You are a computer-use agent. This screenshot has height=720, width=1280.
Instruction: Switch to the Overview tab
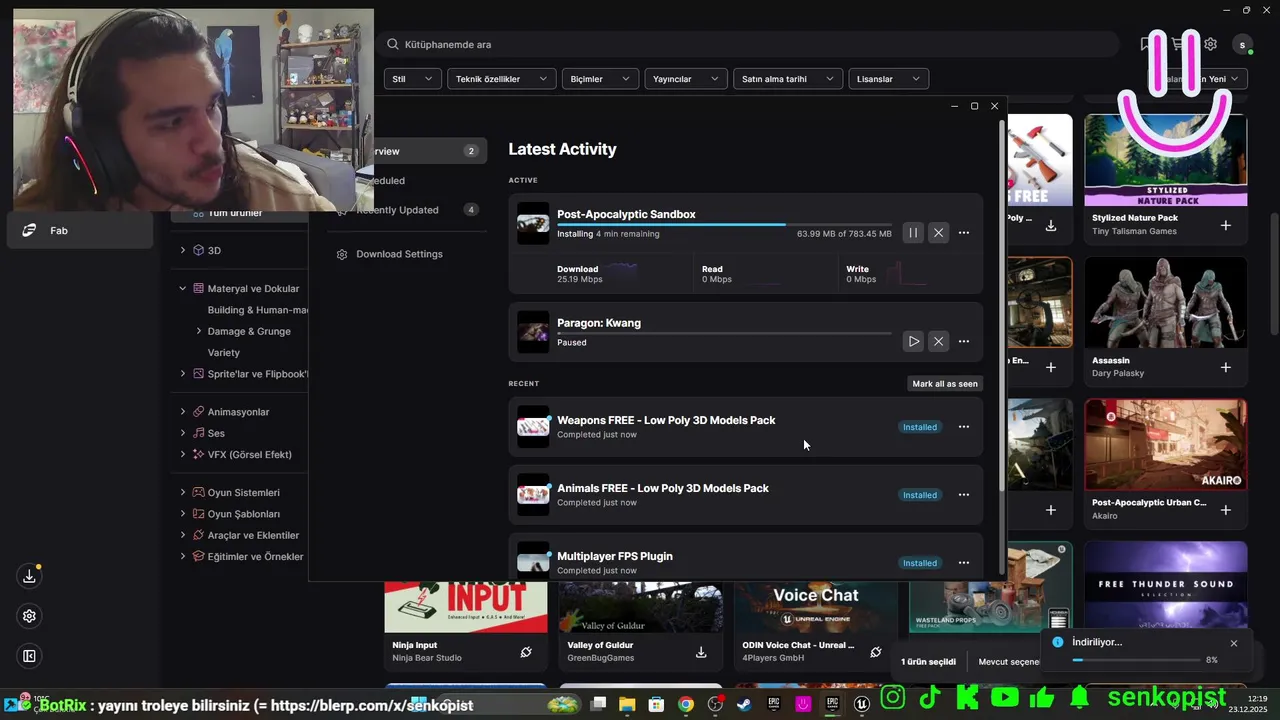tap(429, 151)
